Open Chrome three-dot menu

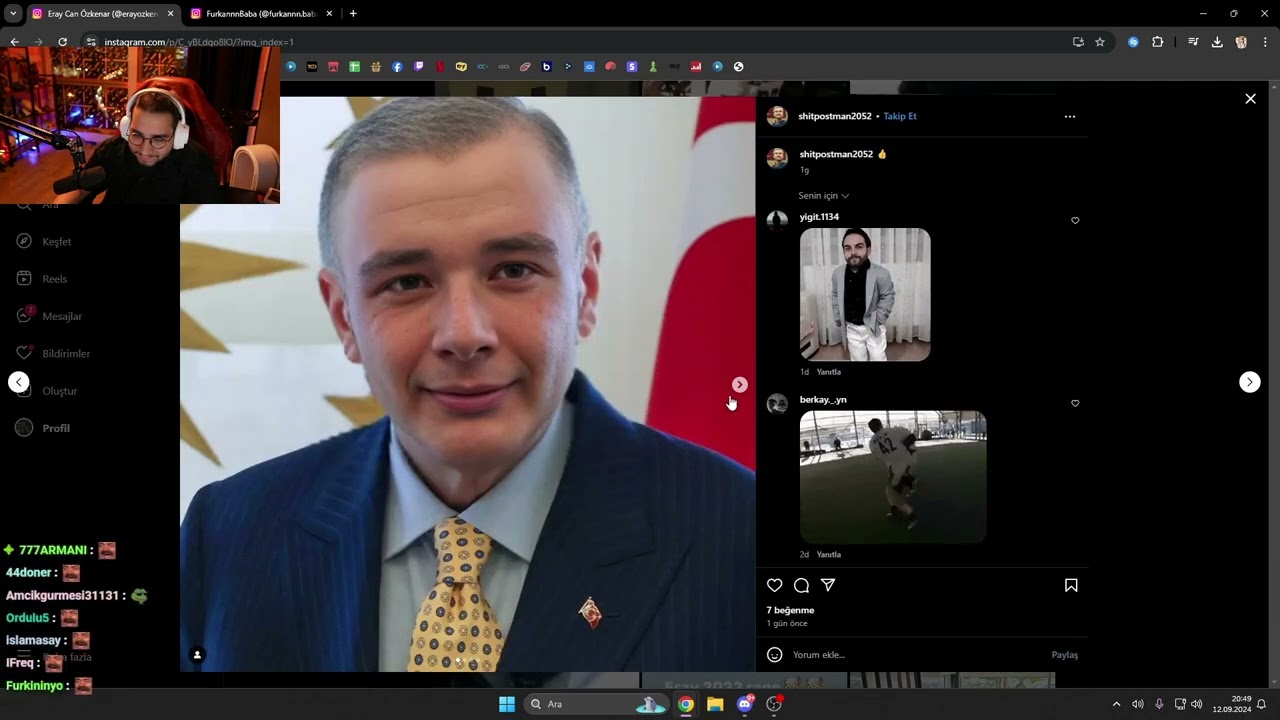(1265, 42)
